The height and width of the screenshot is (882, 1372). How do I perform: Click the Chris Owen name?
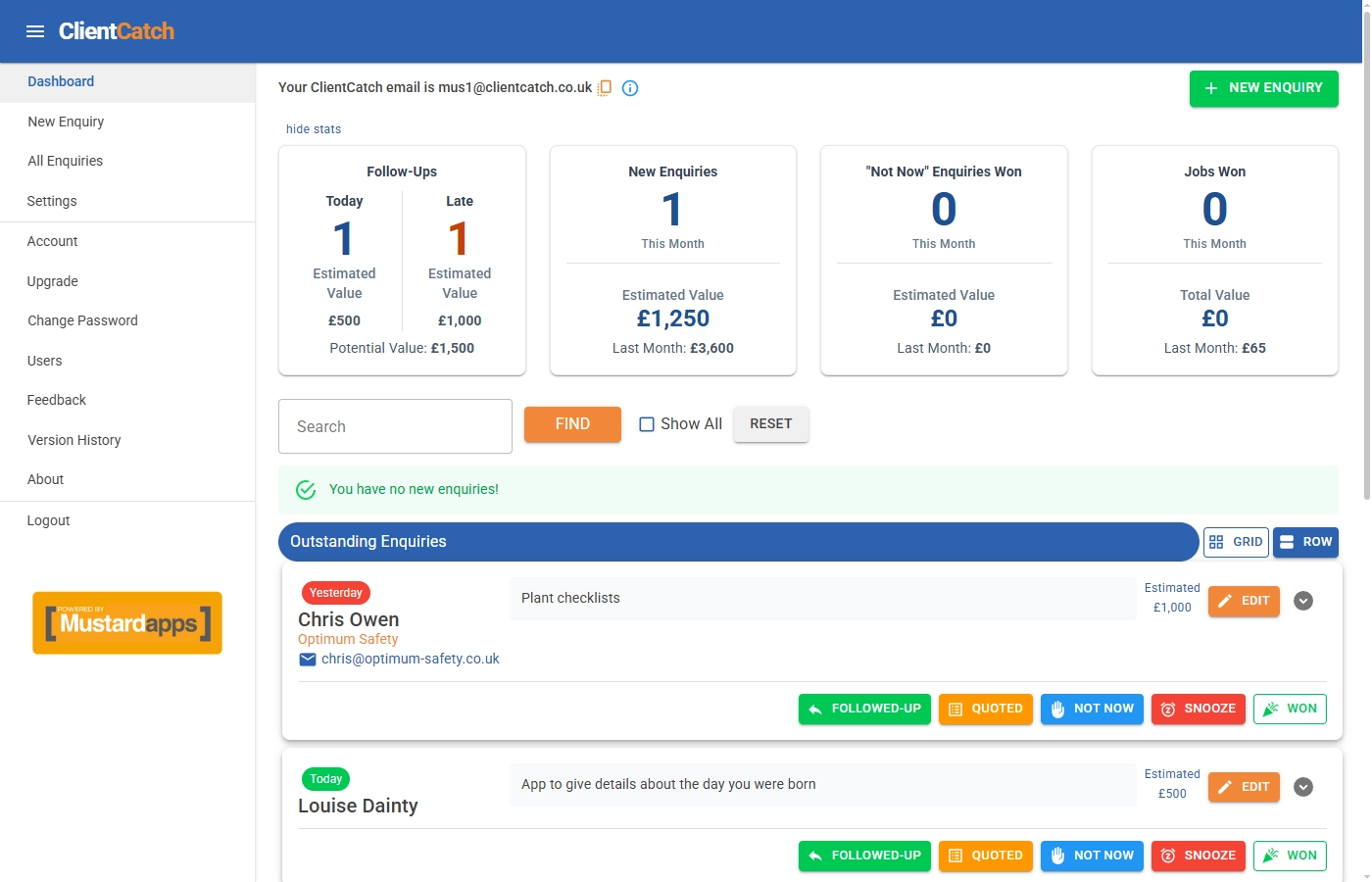[x=349, y=619]
